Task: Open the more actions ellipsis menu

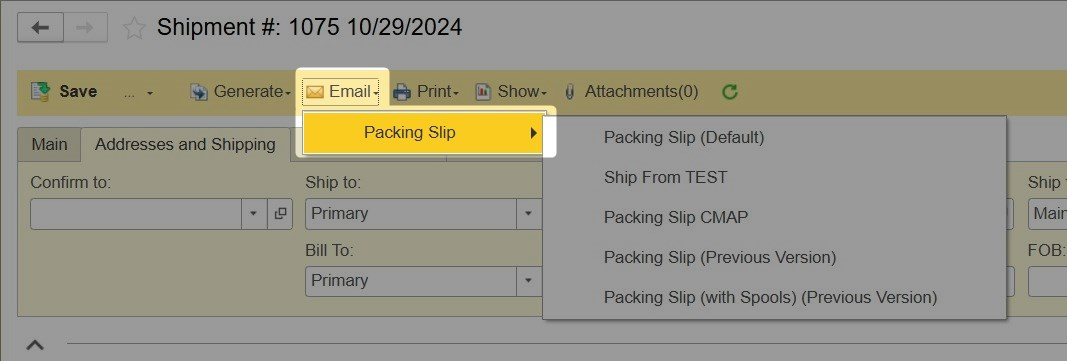Action: (x=139, y=92)
